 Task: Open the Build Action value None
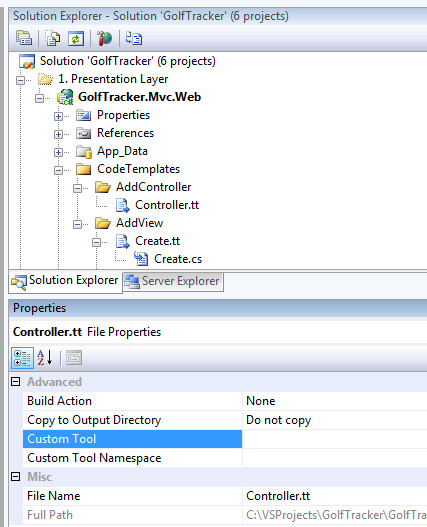335,401
